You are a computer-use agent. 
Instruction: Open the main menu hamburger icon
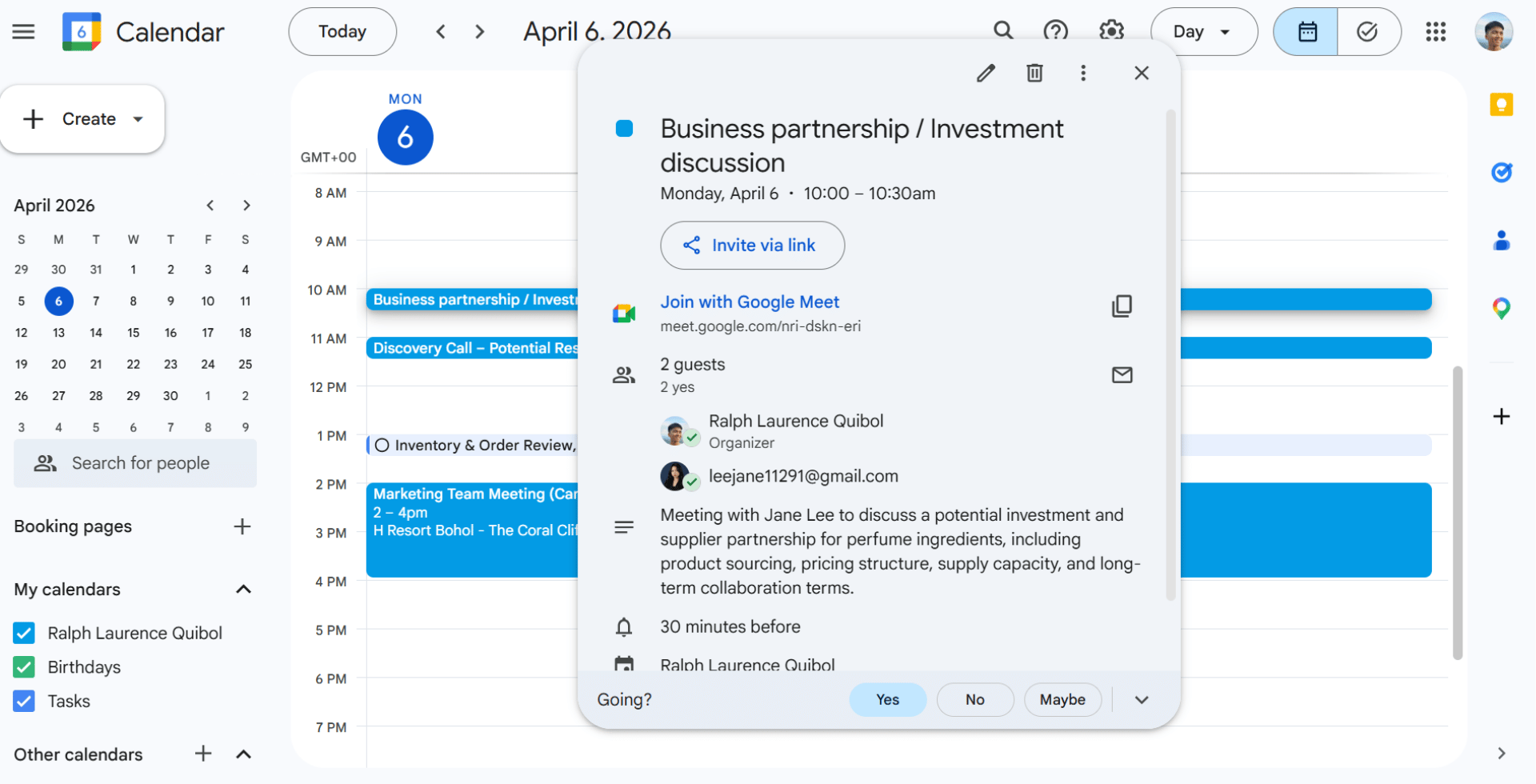point(23,32)
